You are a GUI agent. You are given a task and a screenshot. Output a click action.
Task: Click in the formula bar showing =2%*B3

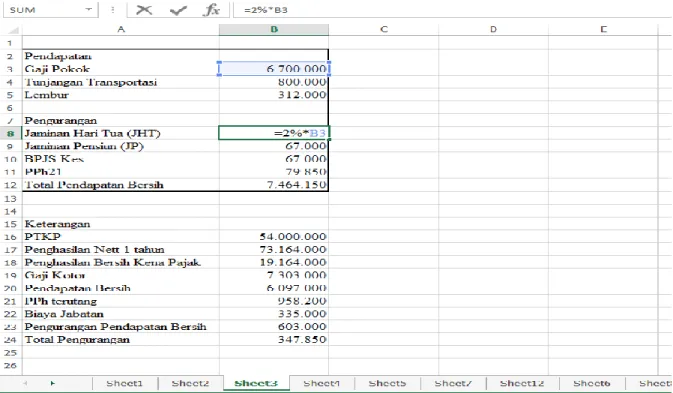pyautogui.click(x=452, y=9)
